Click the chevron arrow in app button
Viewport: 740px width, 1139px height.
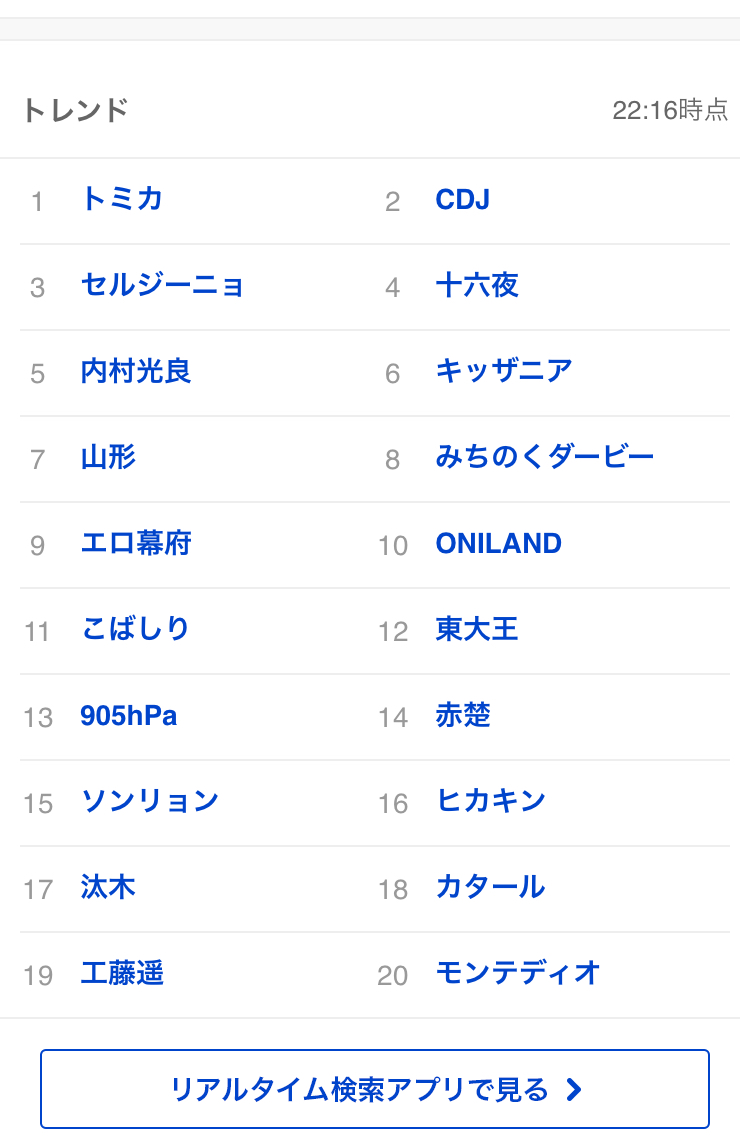pyautogui.click(x=574, y=1089)
